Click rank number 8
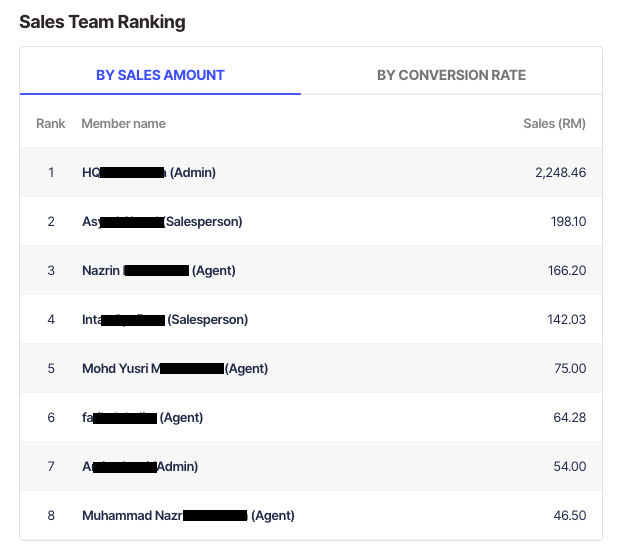This screenshot has width=624, height=560. click(51, 515)
